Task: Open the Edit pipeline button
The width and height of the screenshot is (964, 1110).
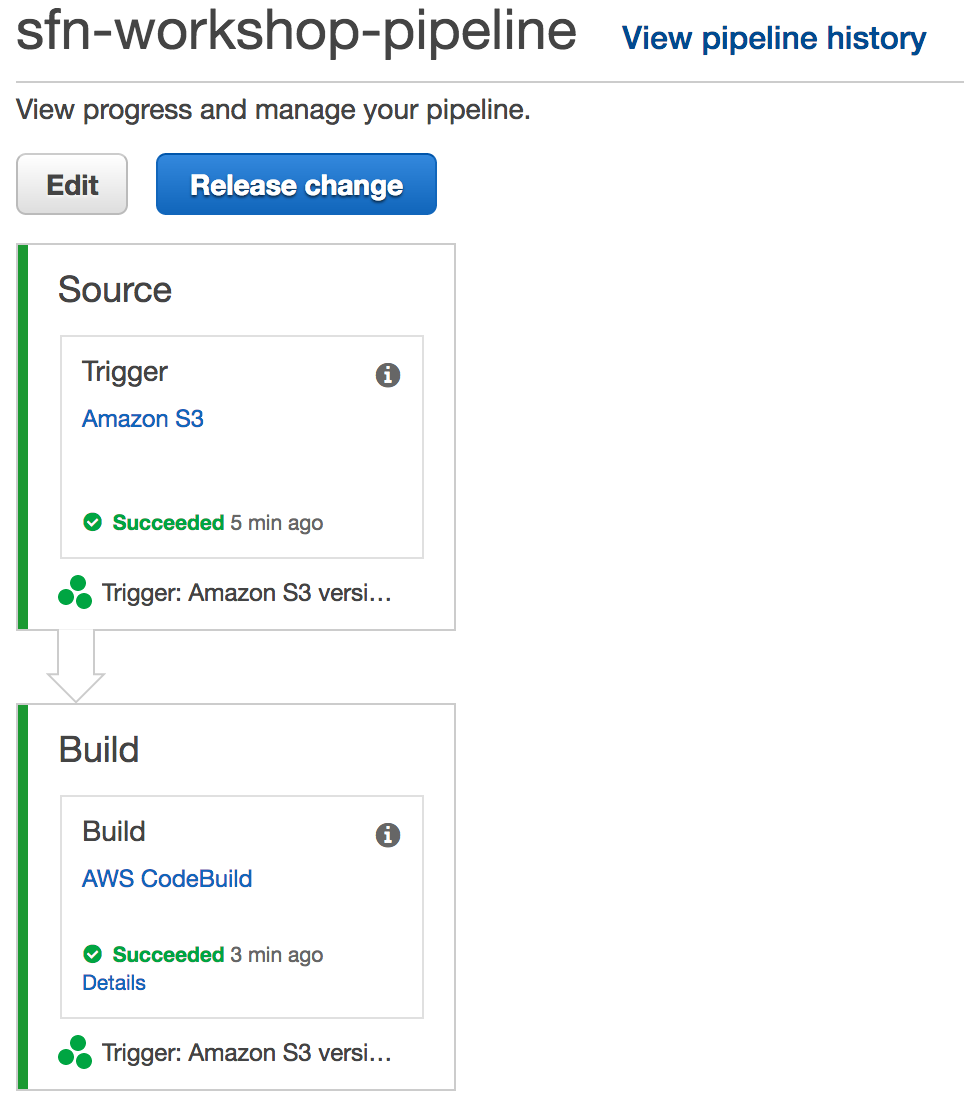Action: 72,184
